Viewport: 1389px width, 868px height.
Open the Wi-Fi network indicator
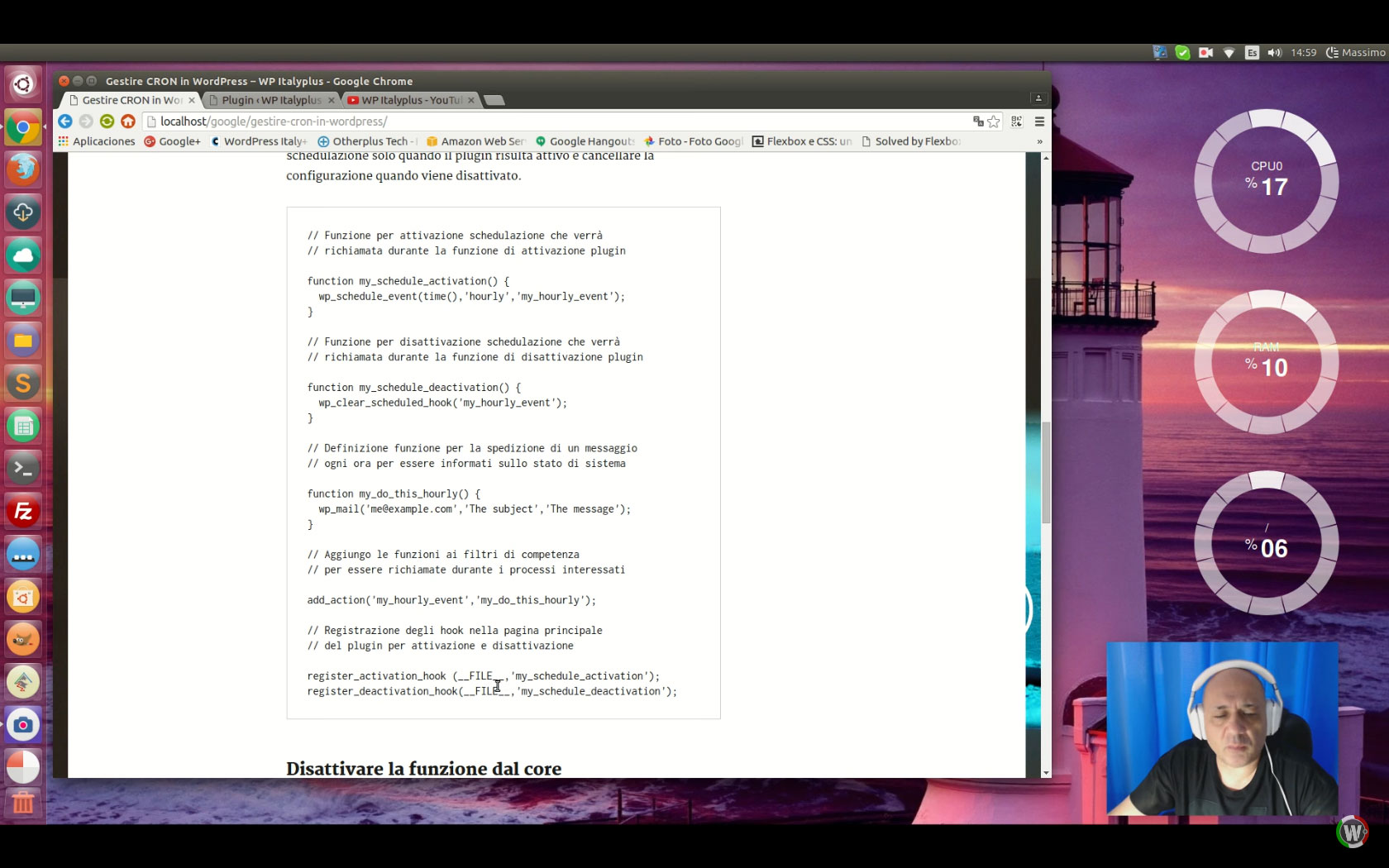click(x=1229, y=52)
